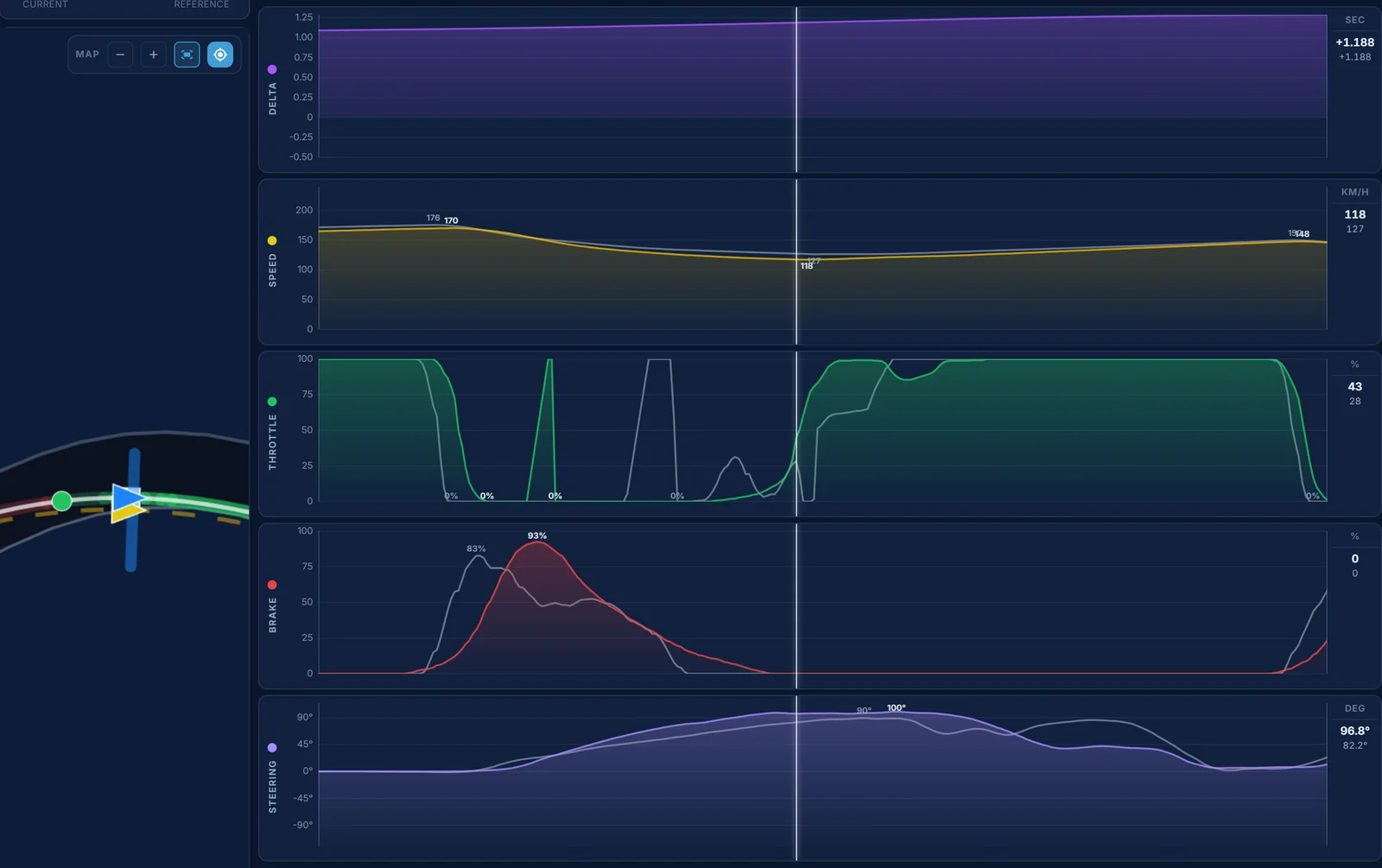Viewport: 1382px width, 868px height.
Task: Click the green Throttle channel dot
Action: point(272,402)
